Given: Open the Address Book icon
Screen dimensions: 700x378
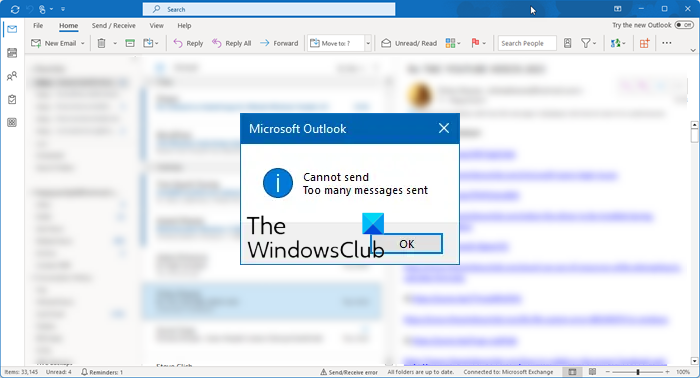Looking at the screenshot, I should tap(567, 43).
